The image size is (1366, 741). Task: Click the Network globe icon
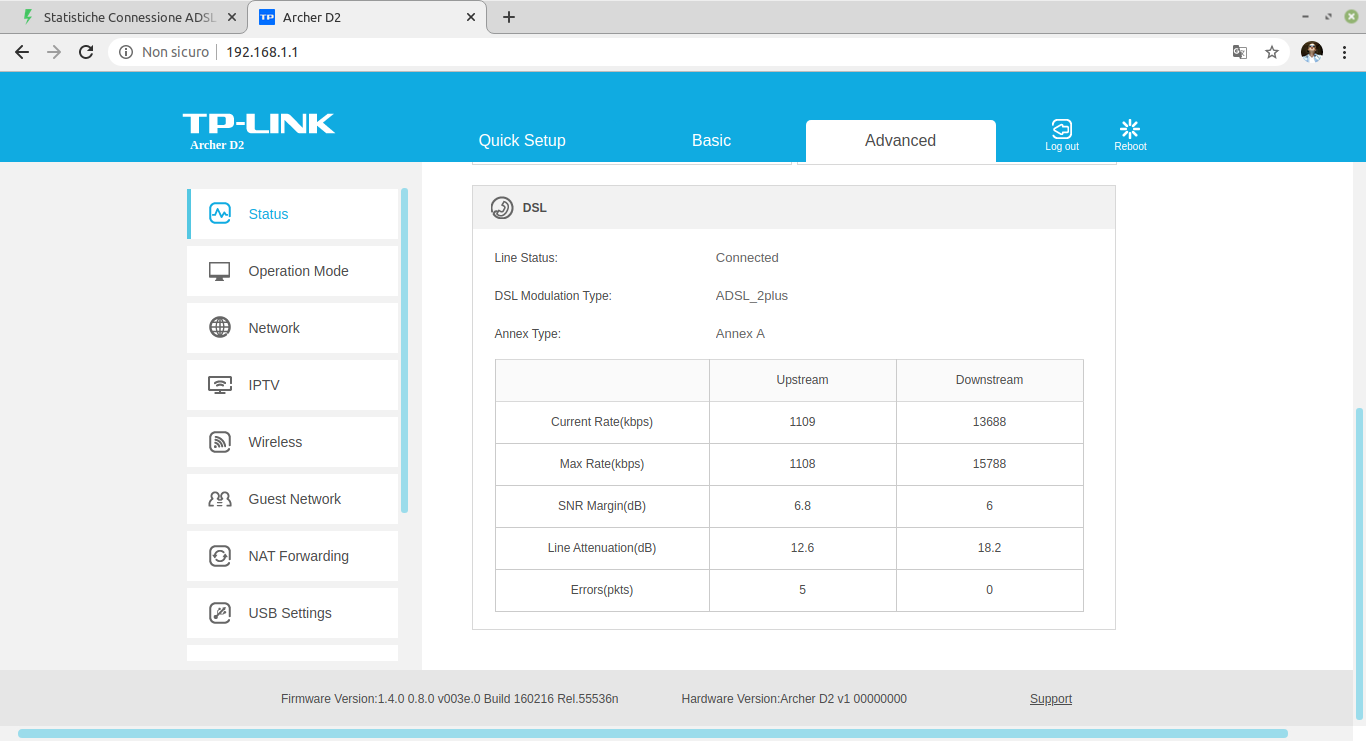coord(220,328)
